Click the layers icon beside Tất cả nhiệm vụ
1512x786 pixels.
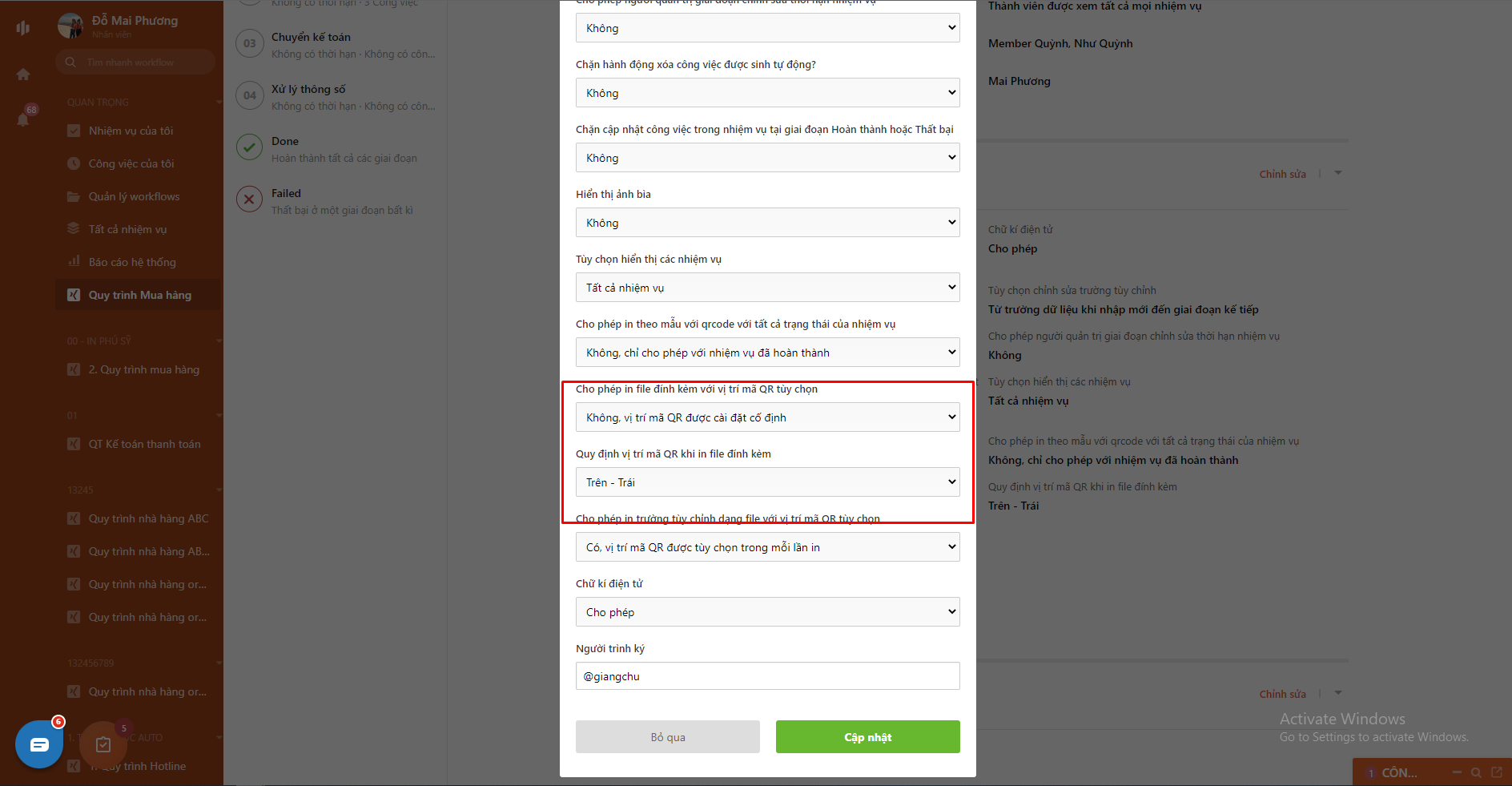[74, 229]
